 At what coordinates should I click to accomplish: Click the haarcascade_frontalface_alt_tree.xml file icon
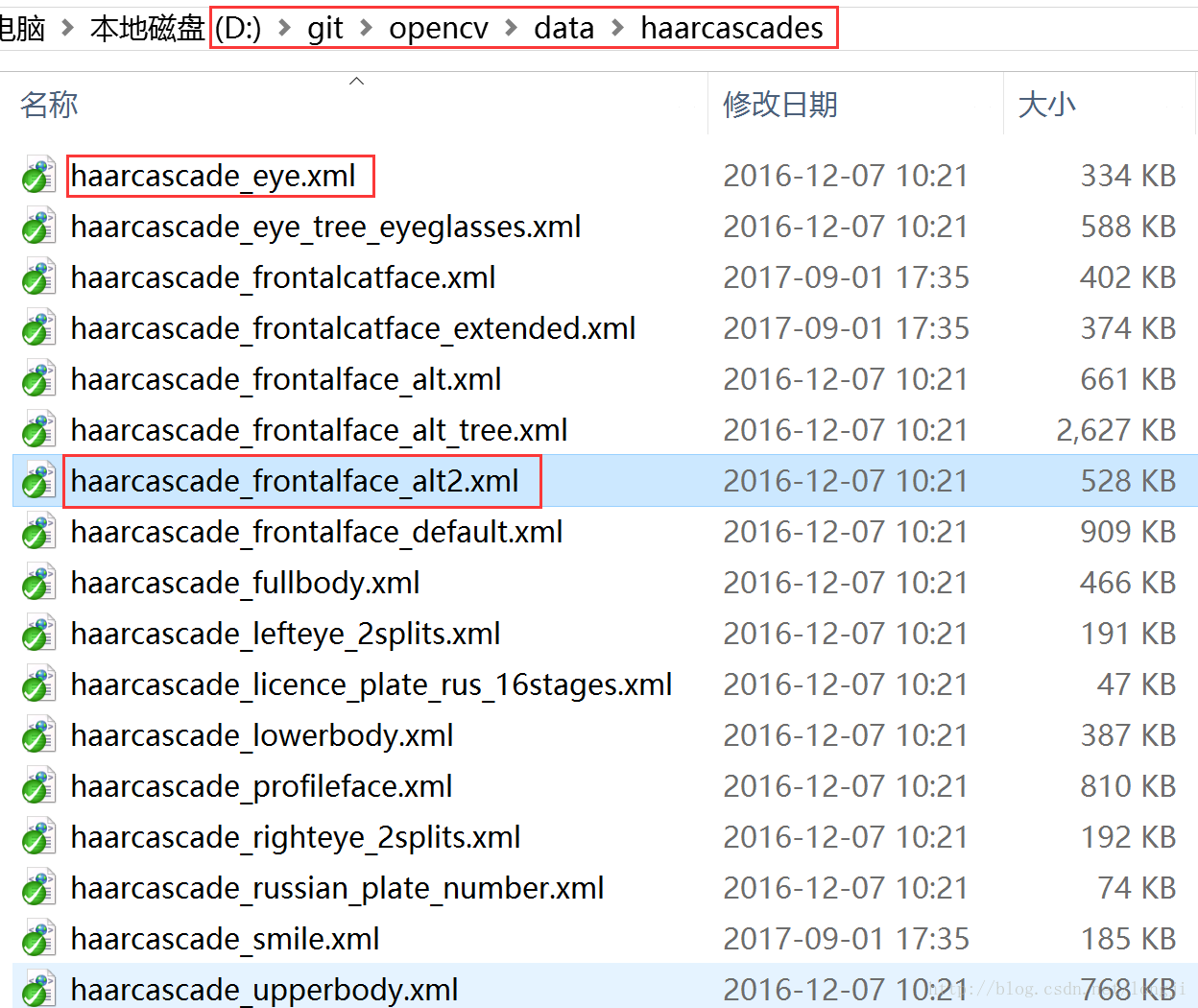(37, 430)
